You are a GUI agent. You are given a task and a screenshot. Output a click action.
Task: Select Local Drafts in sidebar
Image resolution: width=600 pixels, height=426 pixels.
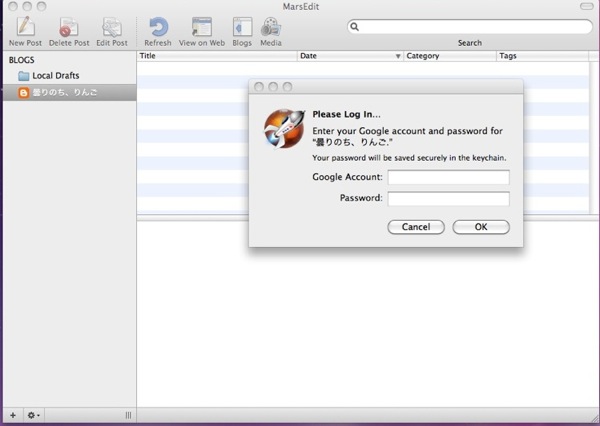(70, 76)
